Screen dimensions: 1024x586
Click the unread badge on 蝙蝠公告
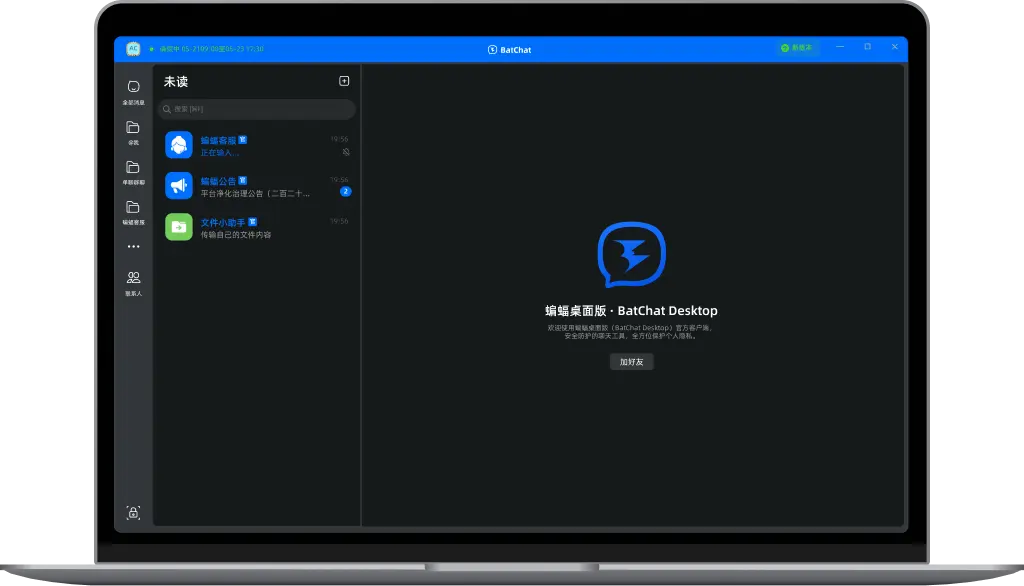(346, 192)
